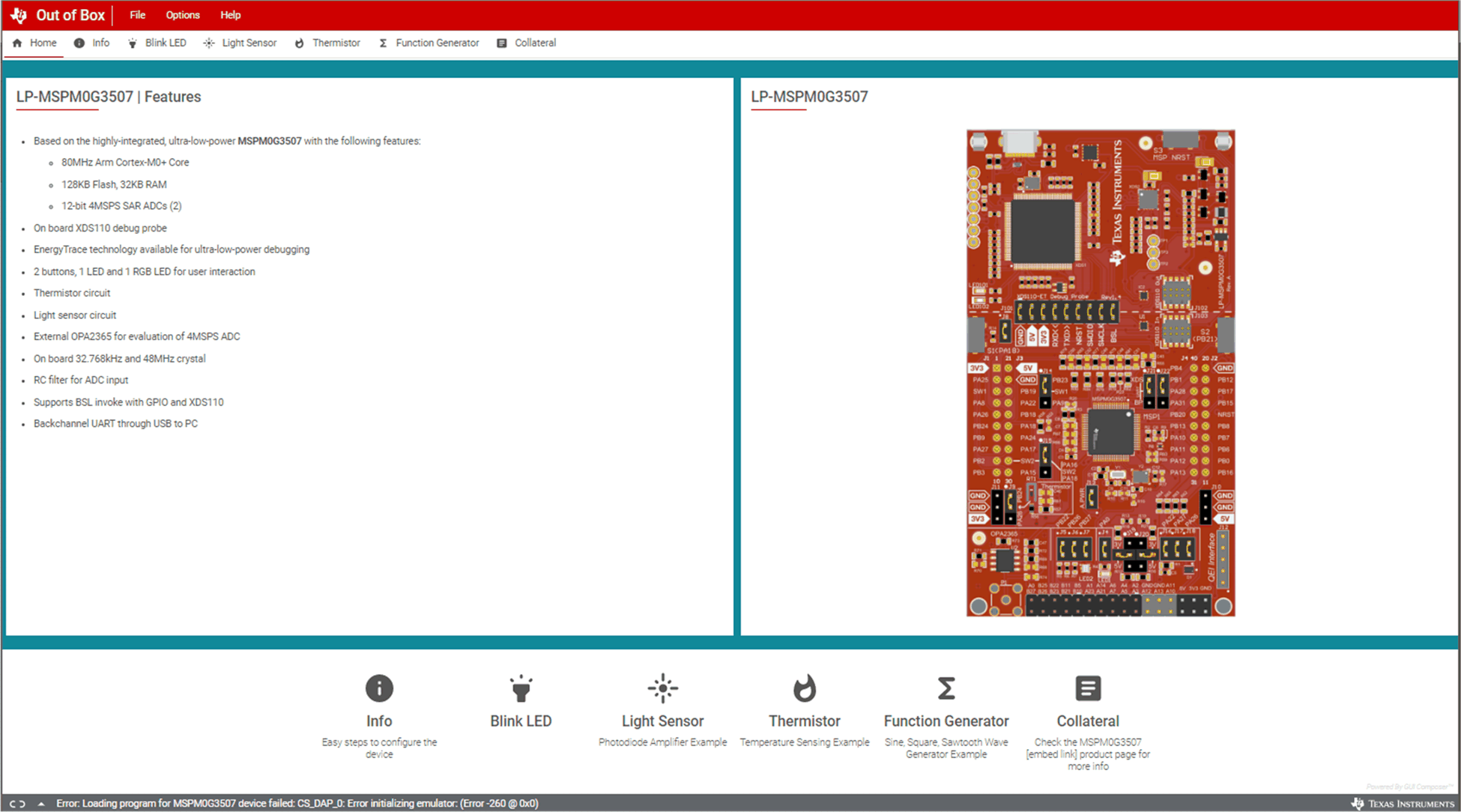Click the large Thermistor flame icon
1461x812 pixels.
click(x=805, y=688)
